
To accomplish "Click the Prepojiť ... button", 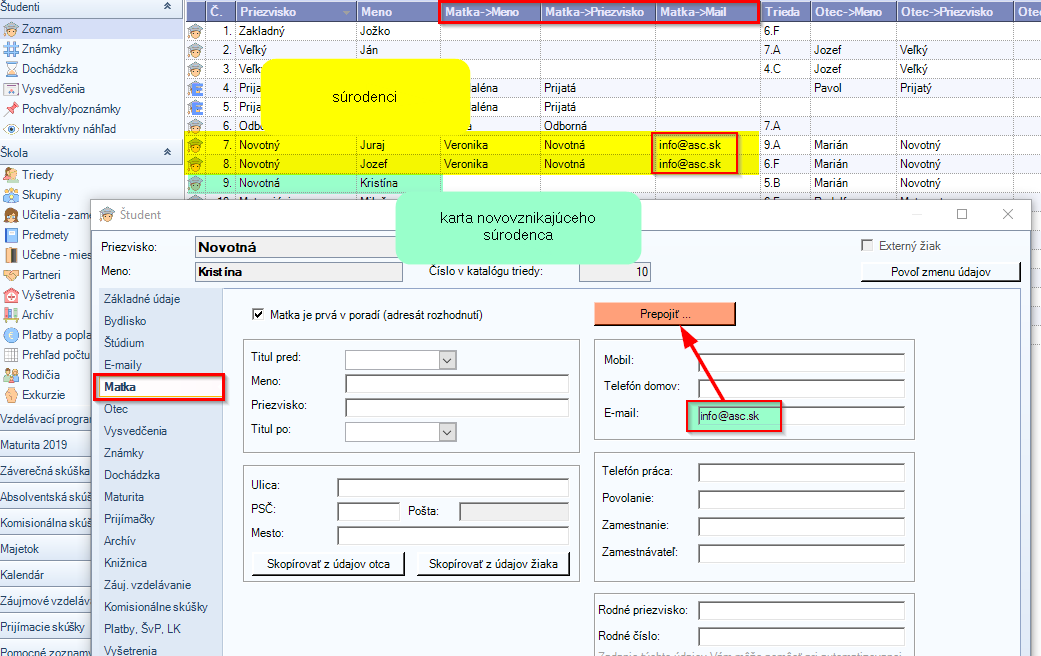I will click(x=665, y=314).
